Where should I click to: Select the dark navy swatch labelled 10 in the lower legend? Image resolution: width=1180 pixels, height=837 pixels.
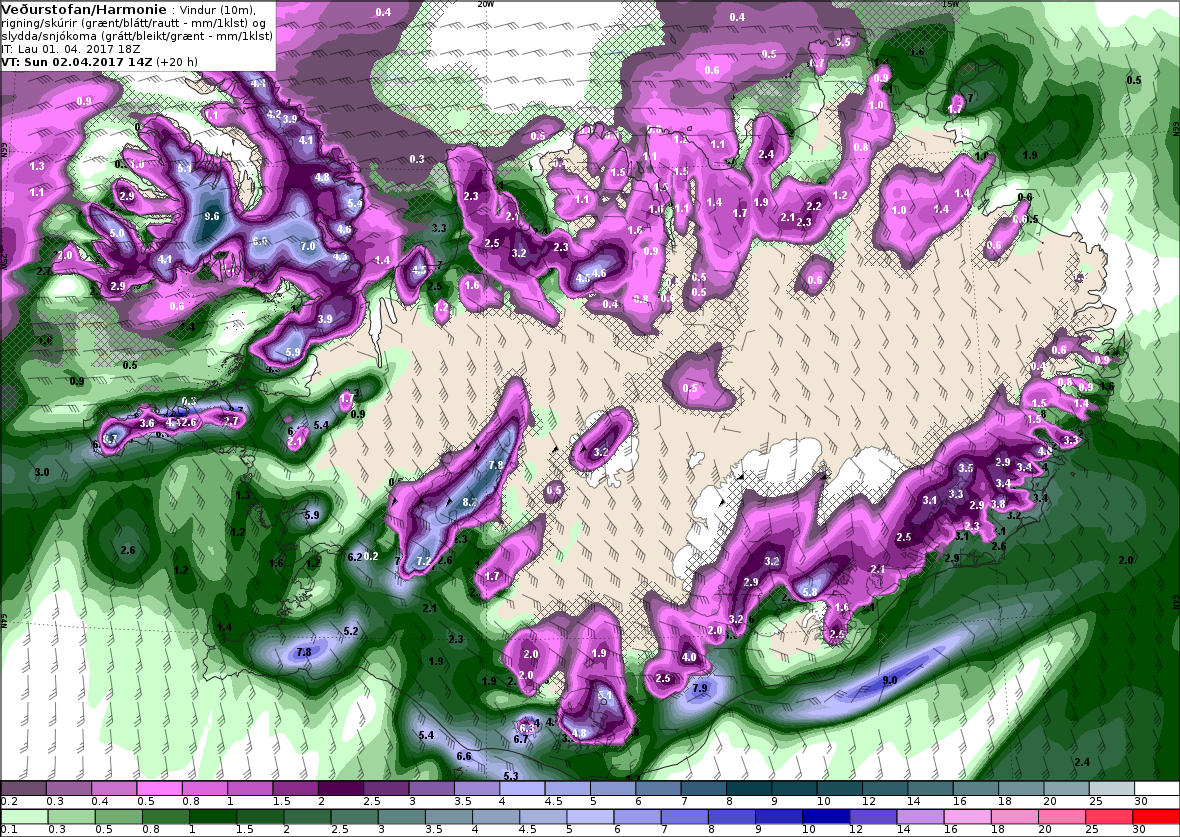click(826, 817)
